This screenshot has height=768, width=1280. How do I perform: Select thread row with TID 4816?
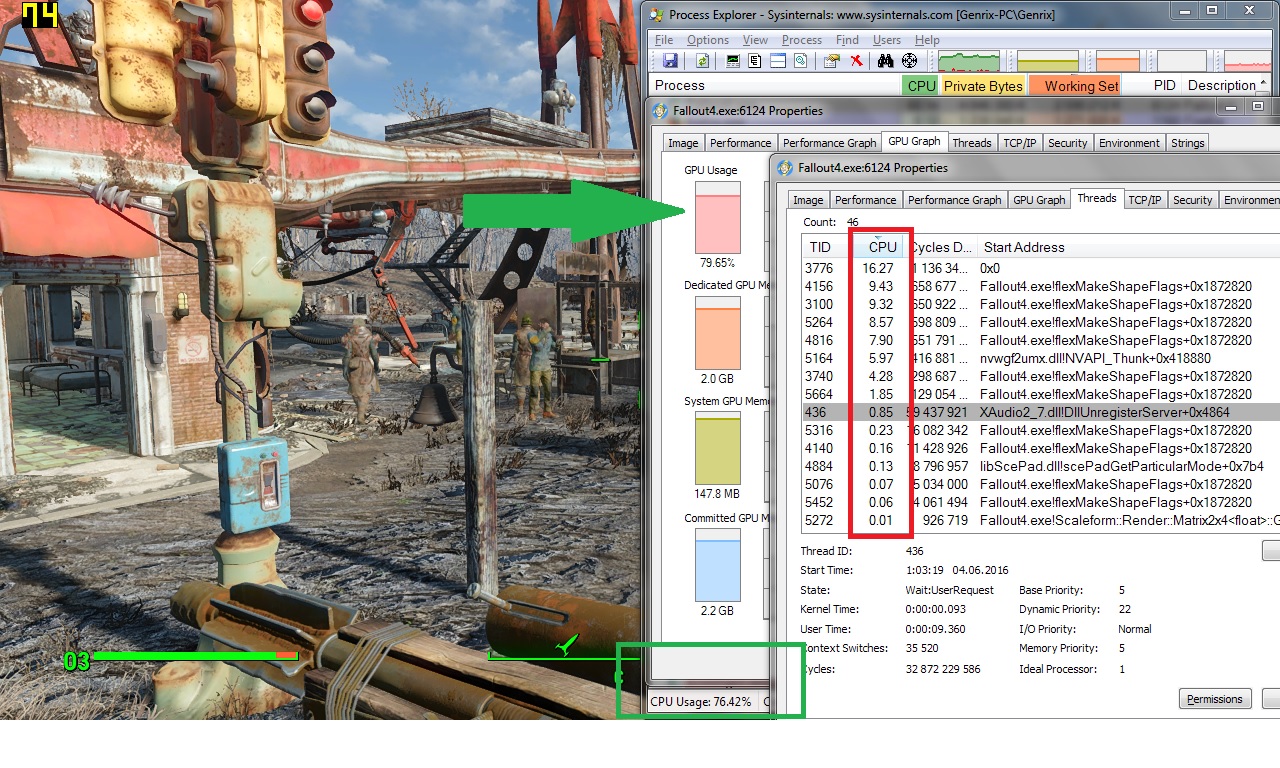[x=1041, y=340]
